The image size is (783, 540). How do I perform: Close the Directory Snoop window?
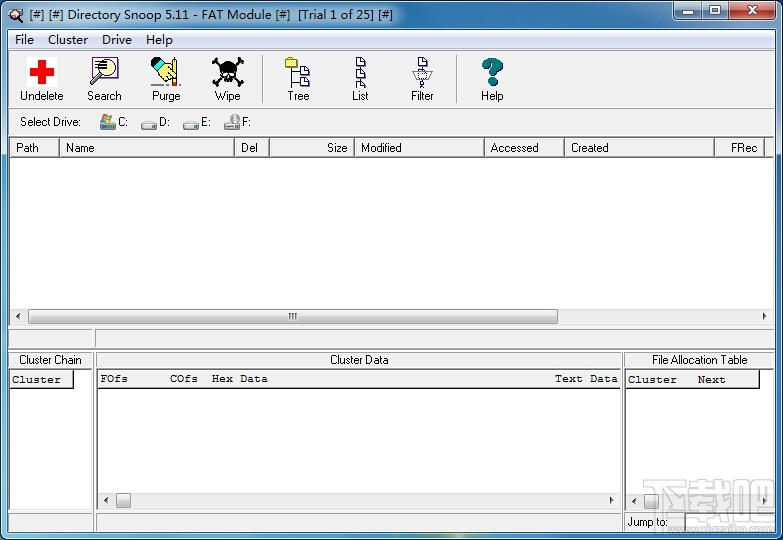coord(752,10)
